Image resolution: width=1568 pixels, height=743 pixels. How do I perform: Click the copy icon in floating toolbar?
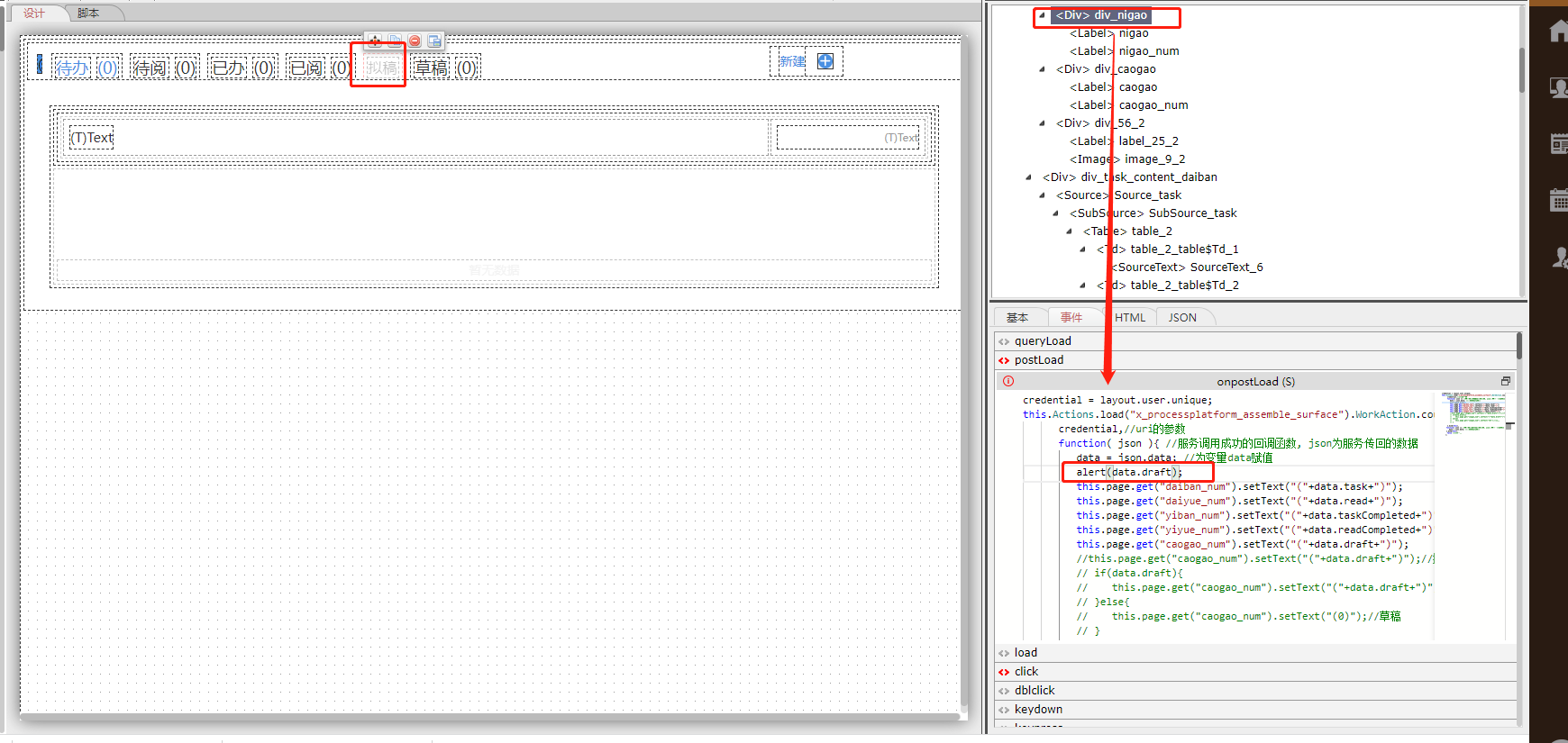[395, 41]
